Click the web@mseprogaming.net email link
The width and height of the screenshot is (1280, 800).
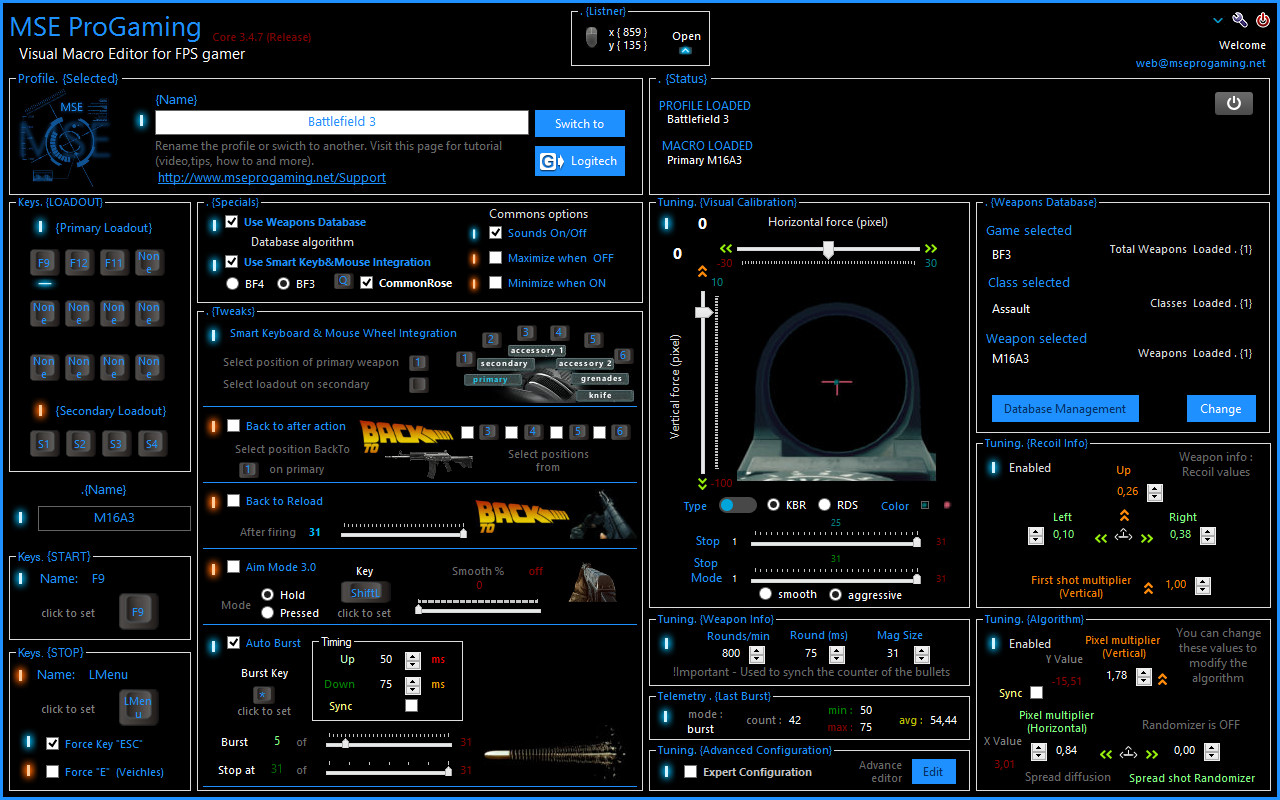pyautogui.click(x=1201, y=63)
